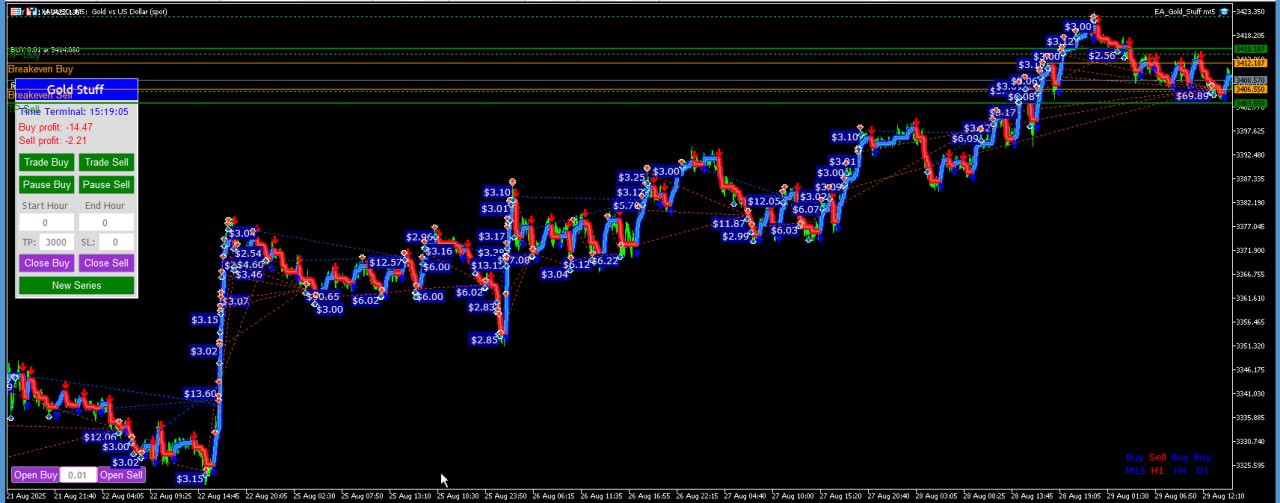Click the EA_Gold_Stuff expert advisor hat icon
Image resolution: width=1280 pixels, height=503 pixels.
point(1224,11)
